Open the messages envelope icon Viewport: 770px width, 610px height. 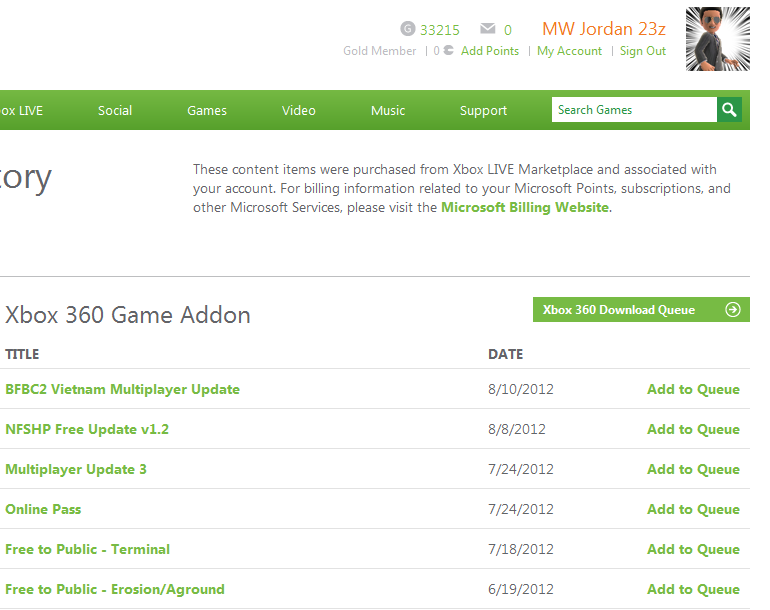488,28
